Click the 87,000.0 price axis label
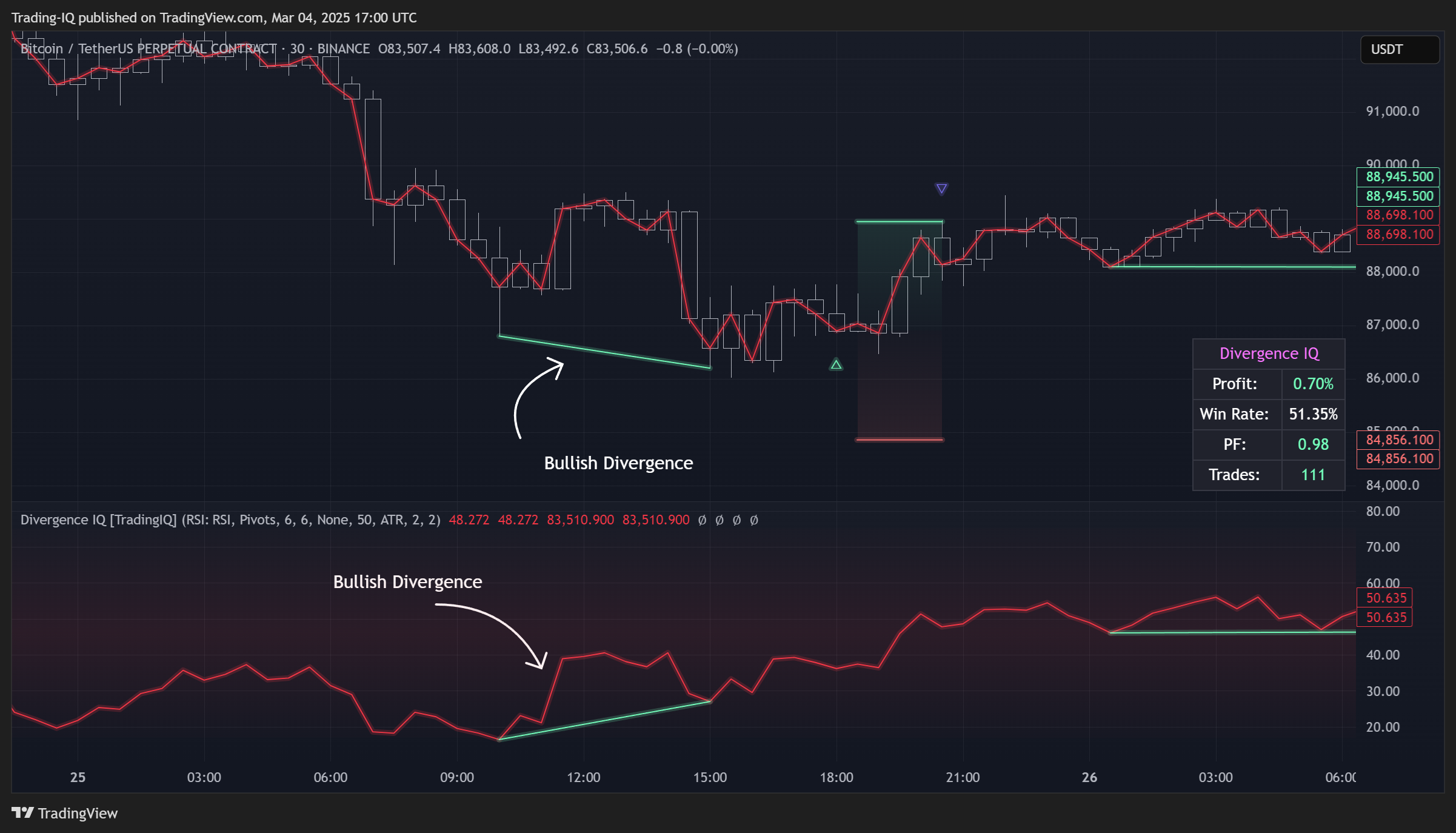The image size is (1456, 833). [x=1392, y=324]
